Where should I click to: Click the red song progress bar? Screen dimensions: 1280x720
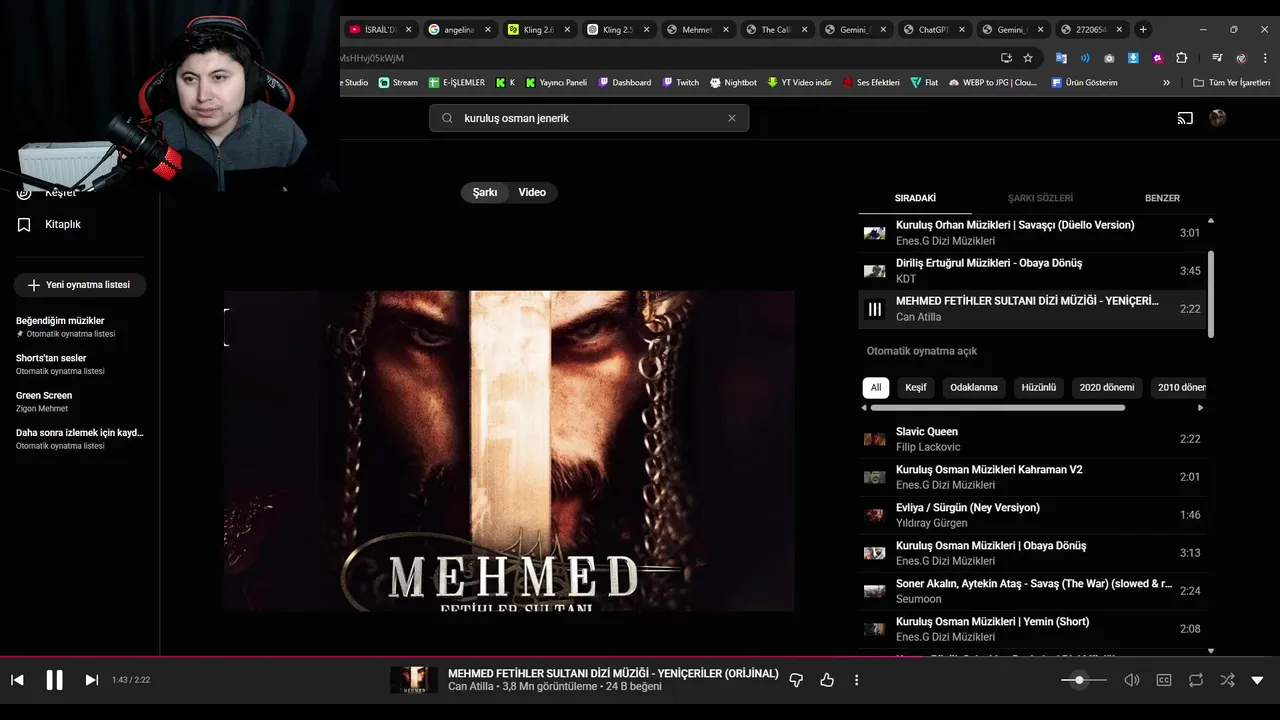[640, 657]
